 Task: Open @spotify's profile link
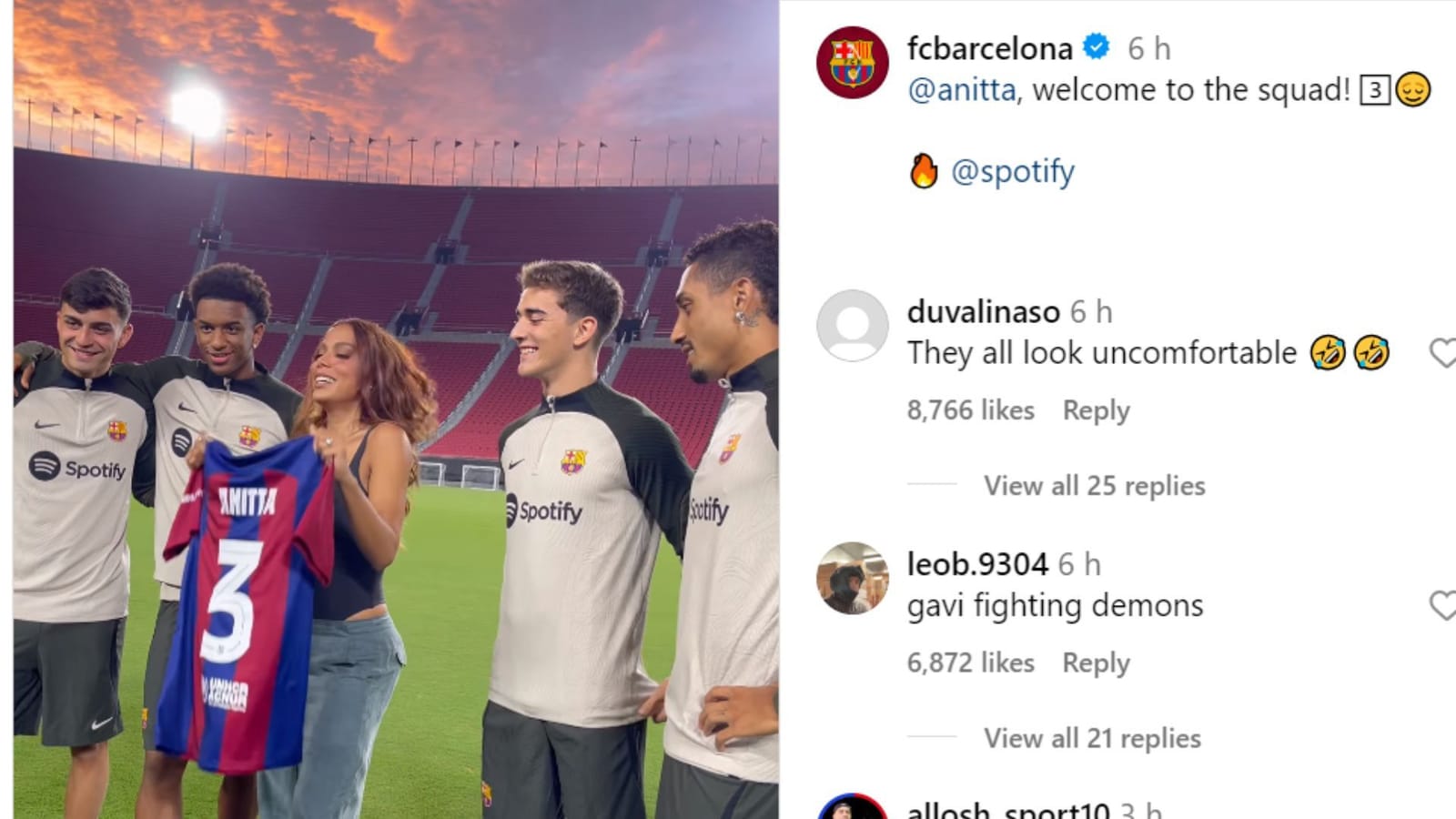click(x=1016, y=170)
